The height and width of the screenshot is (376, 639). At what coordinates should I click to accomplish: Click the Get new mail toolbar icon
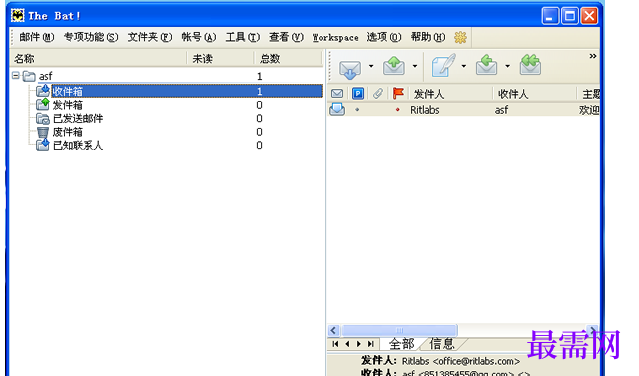(x=350, y=68)
